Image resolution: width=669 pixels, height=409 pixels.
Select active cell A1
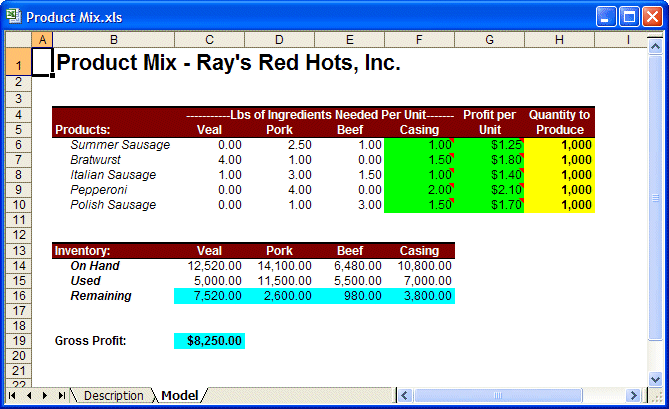[x=42, y=62]
